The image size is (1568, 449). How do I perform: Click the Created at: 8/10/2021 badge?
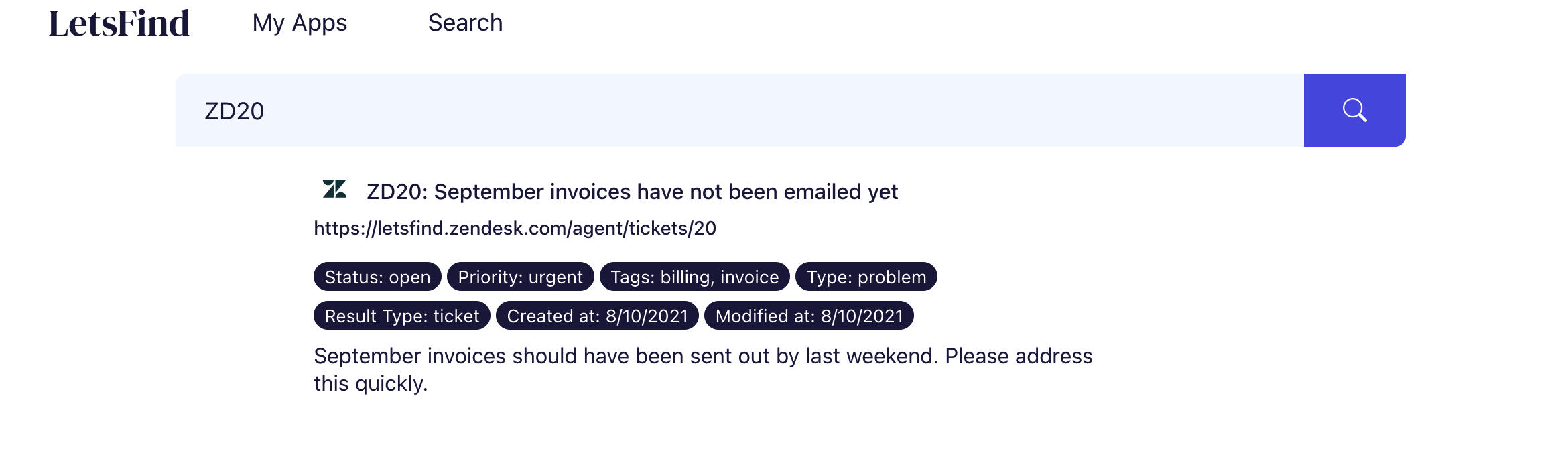(x=597, y=316)
